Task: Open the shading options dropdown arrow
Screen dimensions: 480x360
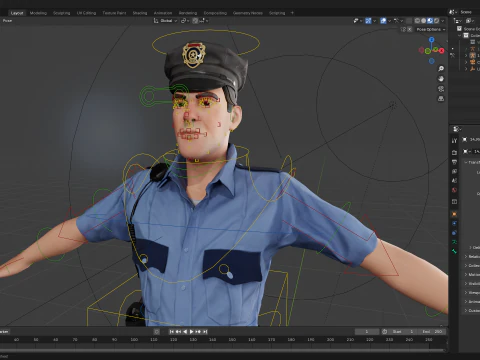Action: point(443,21)
